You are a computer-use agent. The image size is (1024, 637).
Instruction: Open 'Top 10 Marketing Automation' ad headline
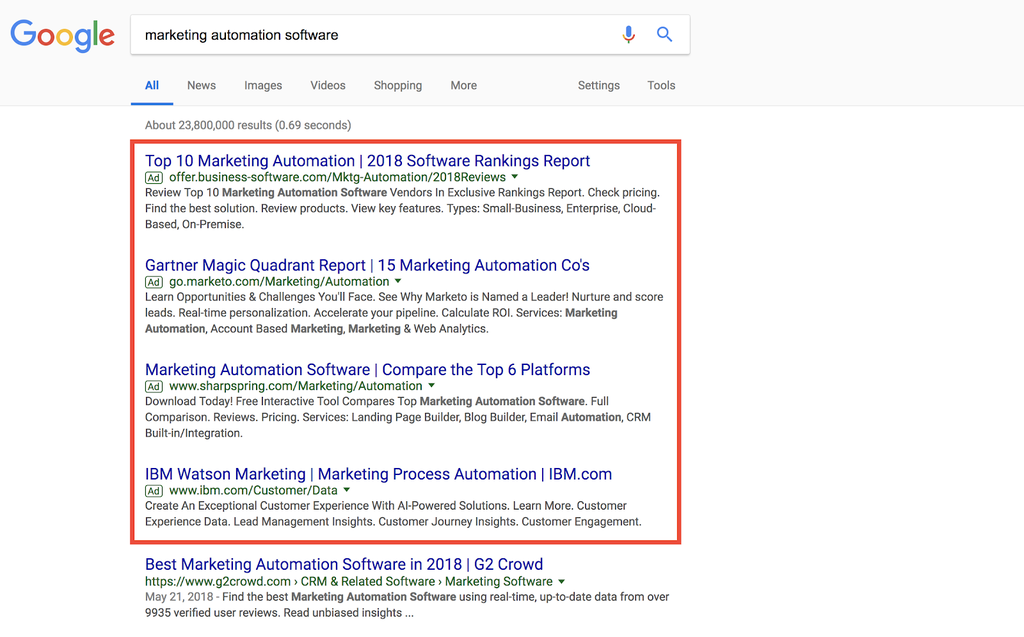tap(368, 161)
